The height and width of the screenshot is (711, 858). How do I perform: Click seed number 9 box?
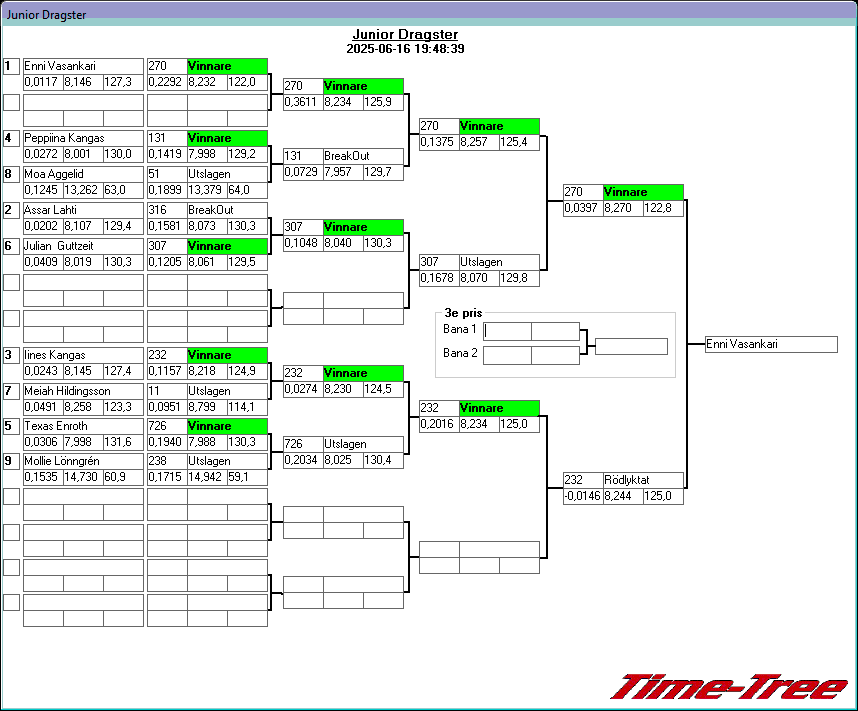[x=11, y=461]
